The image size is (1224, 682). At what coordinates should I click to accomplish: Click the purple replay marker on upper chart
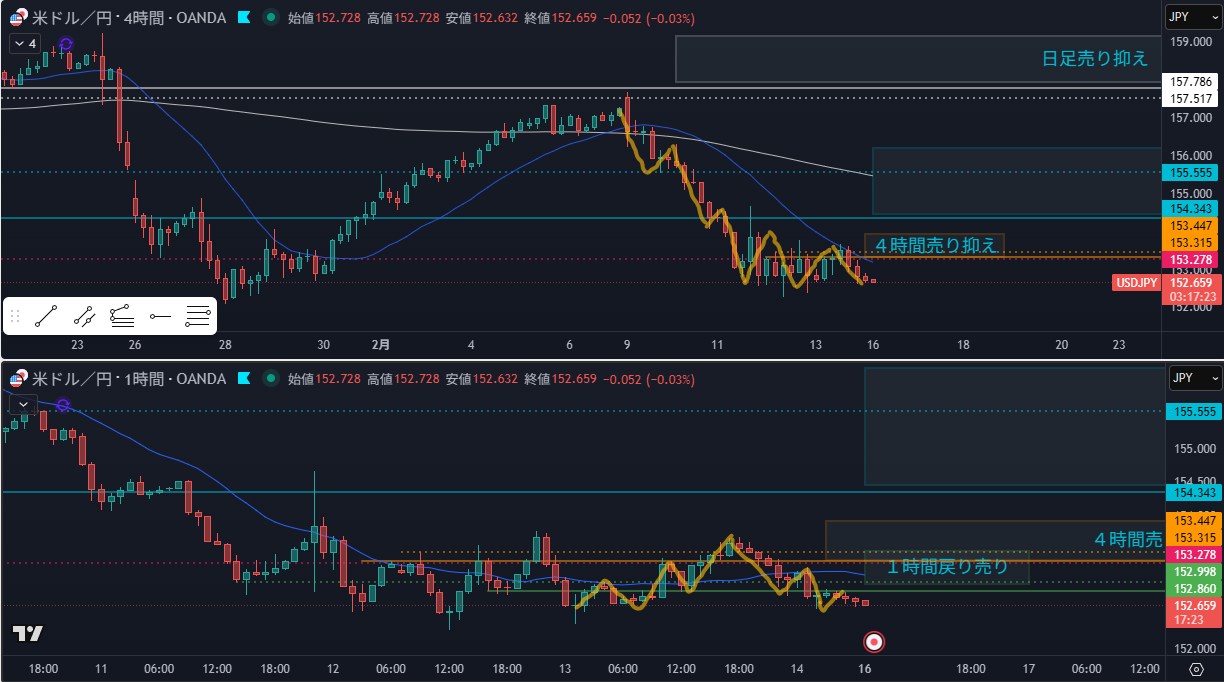pyautogui.click(x=66, y=44)
